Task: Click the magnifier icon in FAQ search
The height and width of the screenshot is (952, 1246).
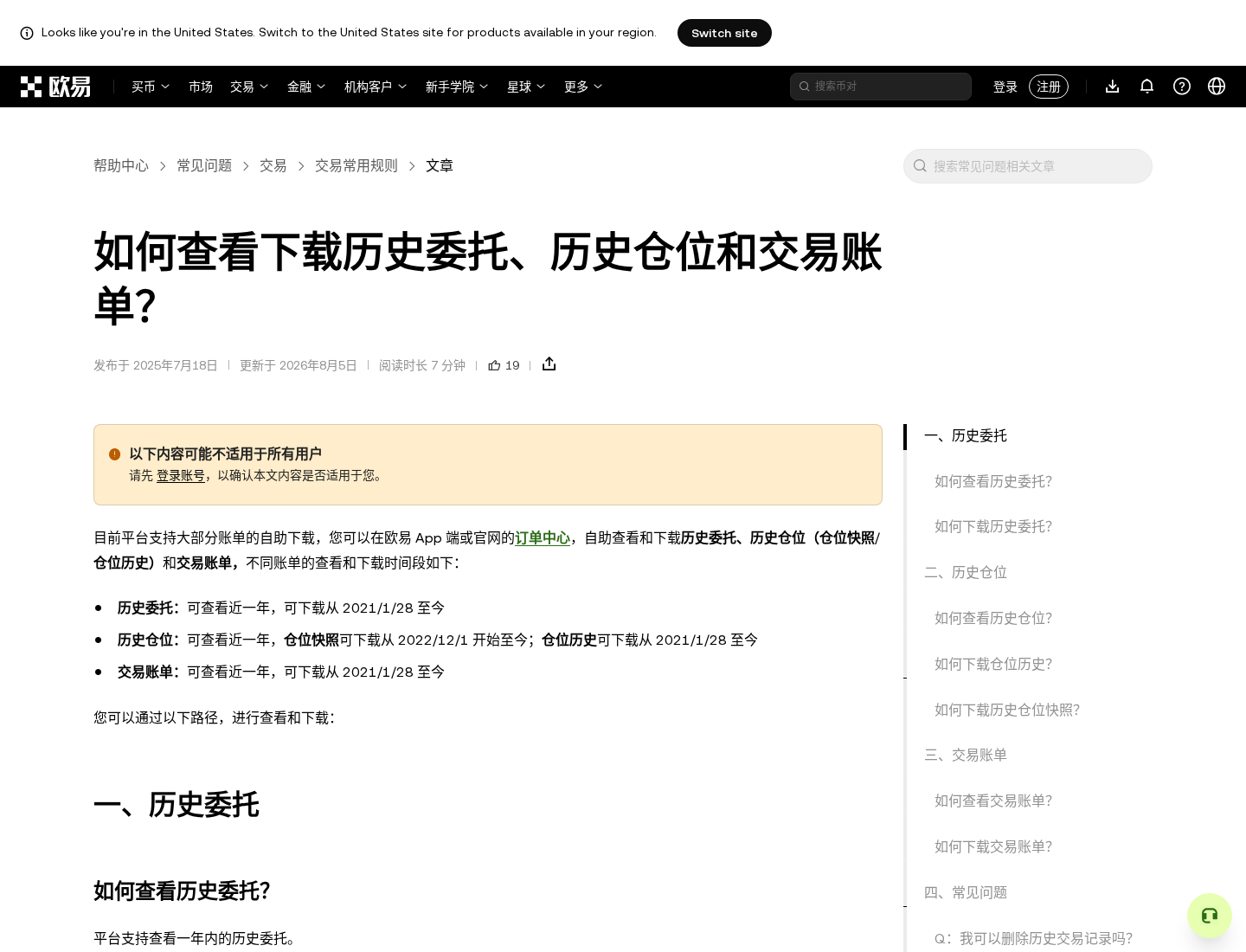Action: click(x=921, y=166)
